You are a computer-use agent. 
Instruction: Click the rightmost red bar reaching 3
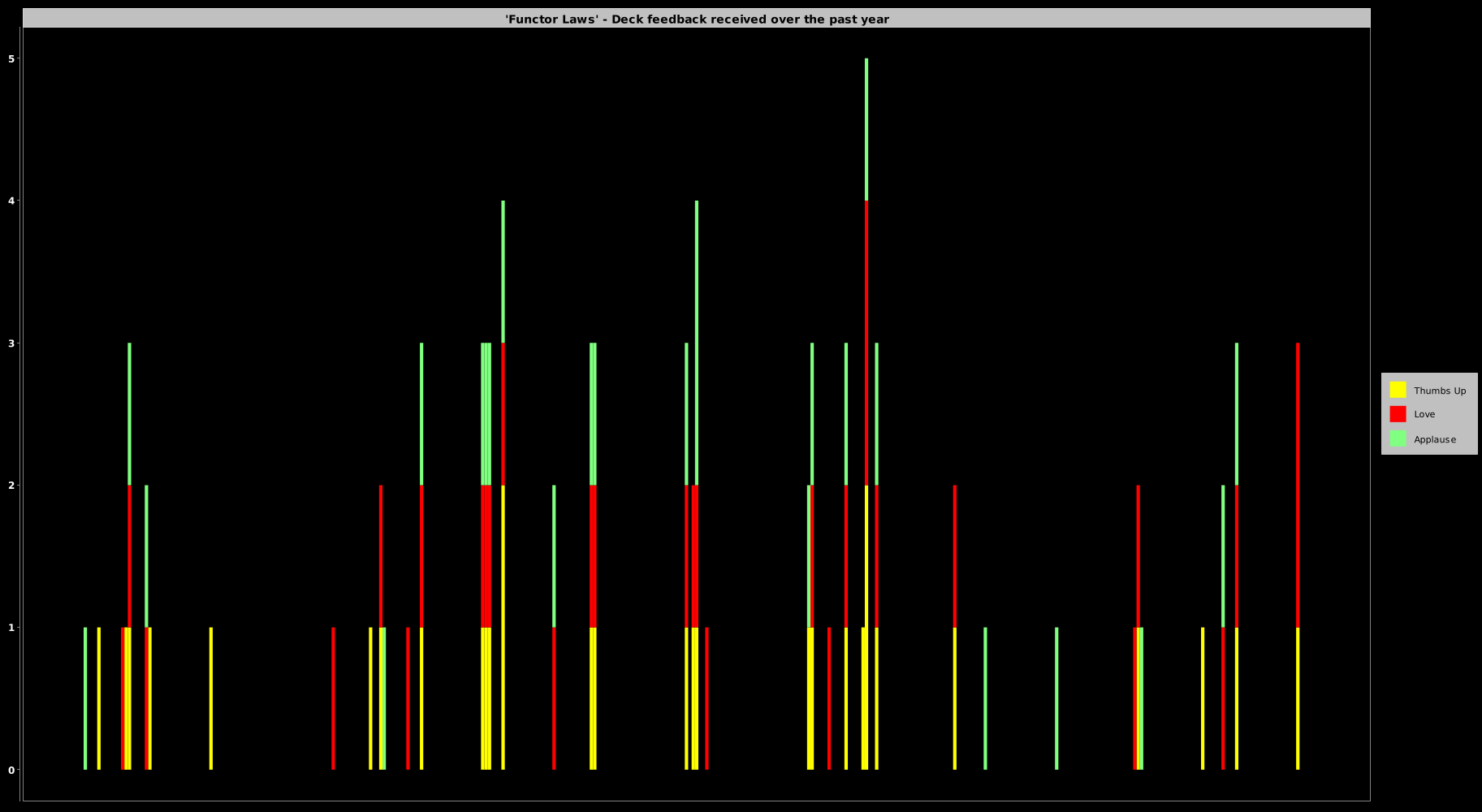(x=1298, y=486)
